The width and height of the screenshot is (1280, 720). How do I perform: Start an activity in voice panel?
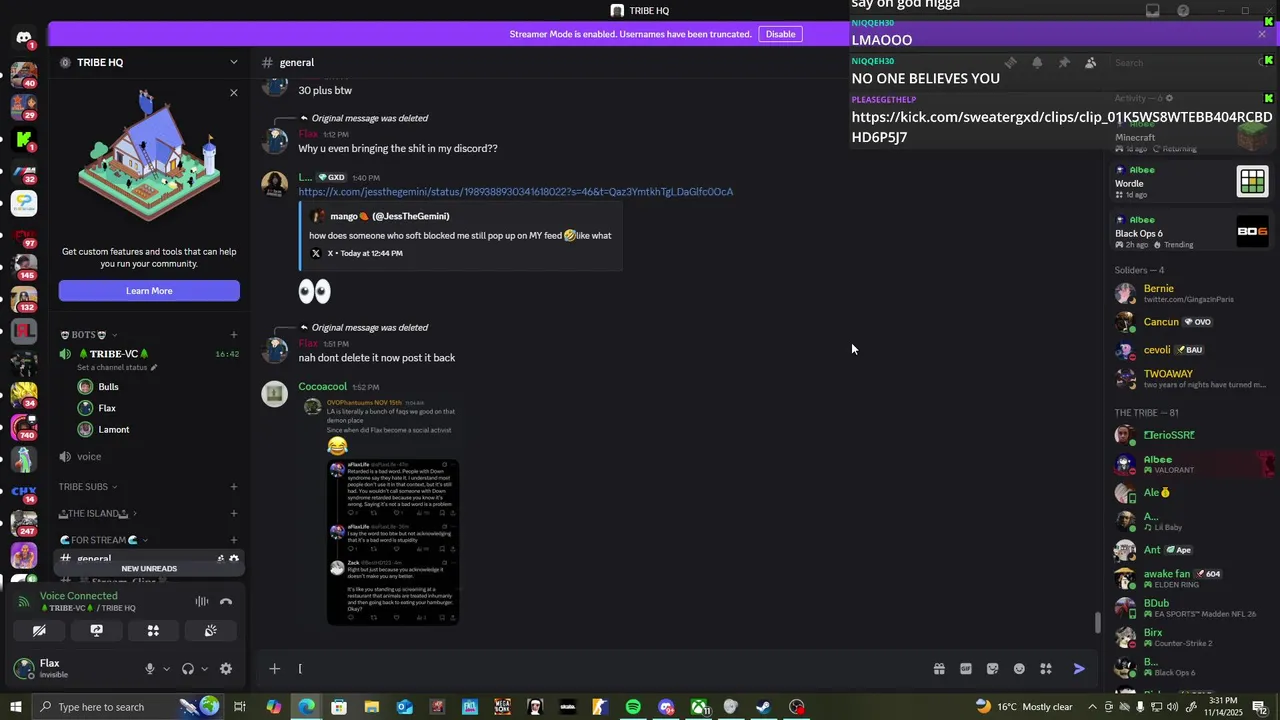(x=153, y=631)
